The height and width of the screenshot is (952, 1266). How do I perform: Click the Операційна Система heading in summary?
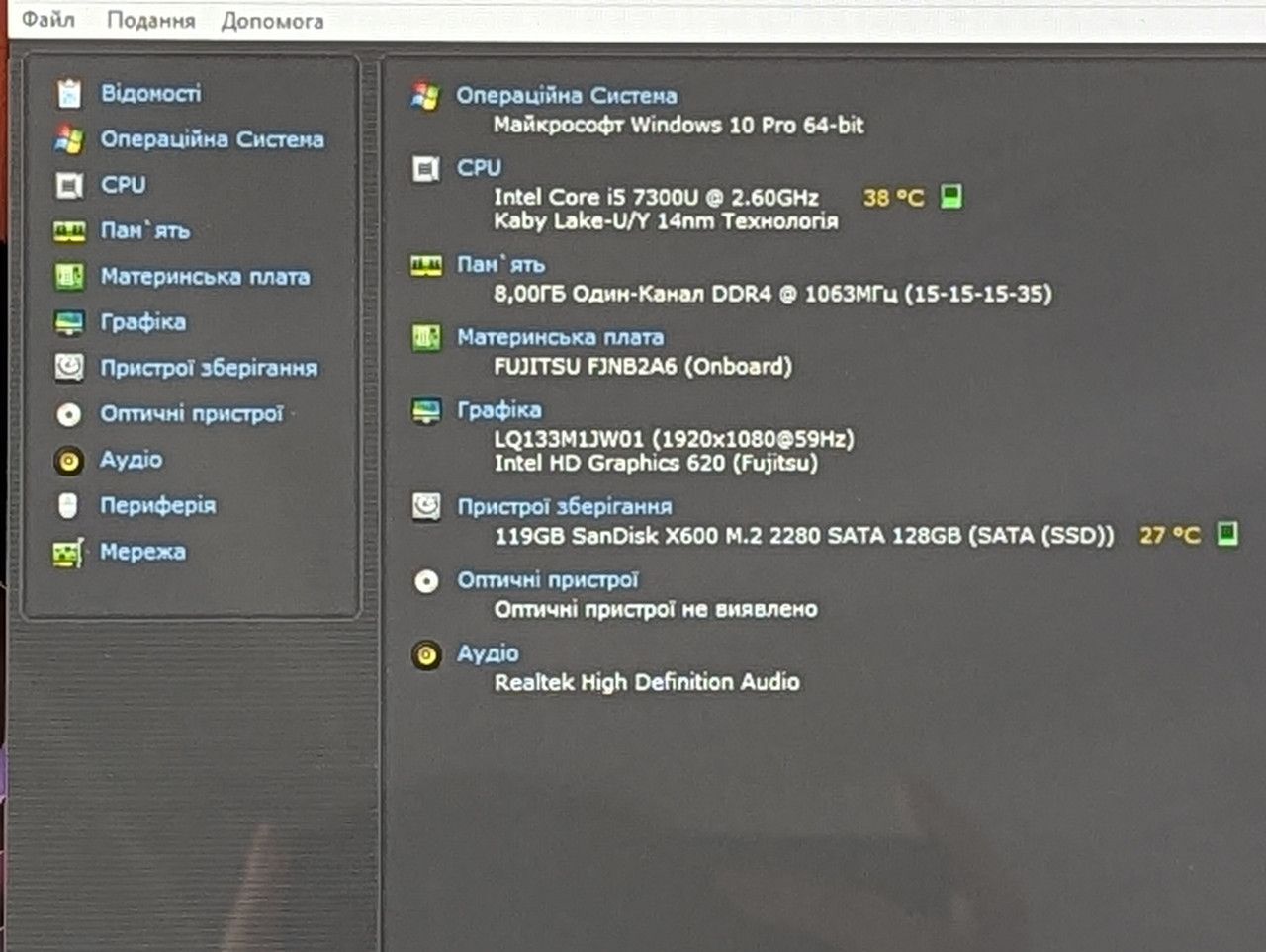point(567,95)
